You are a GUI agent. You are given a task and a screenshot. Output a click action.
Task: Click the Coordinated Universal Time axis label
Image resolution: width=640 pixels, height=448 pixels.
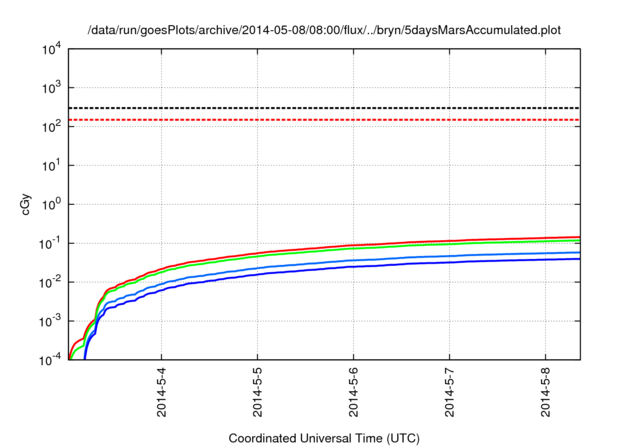click(324, 438)
